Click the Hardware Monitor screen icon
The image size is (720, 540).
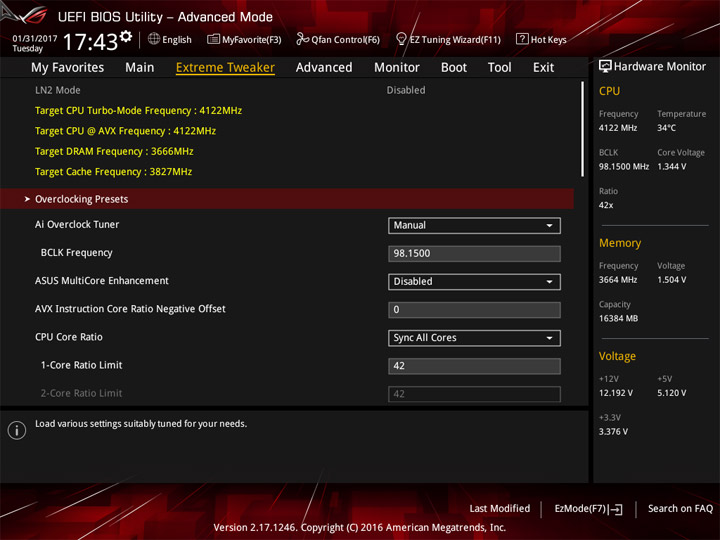605,67
